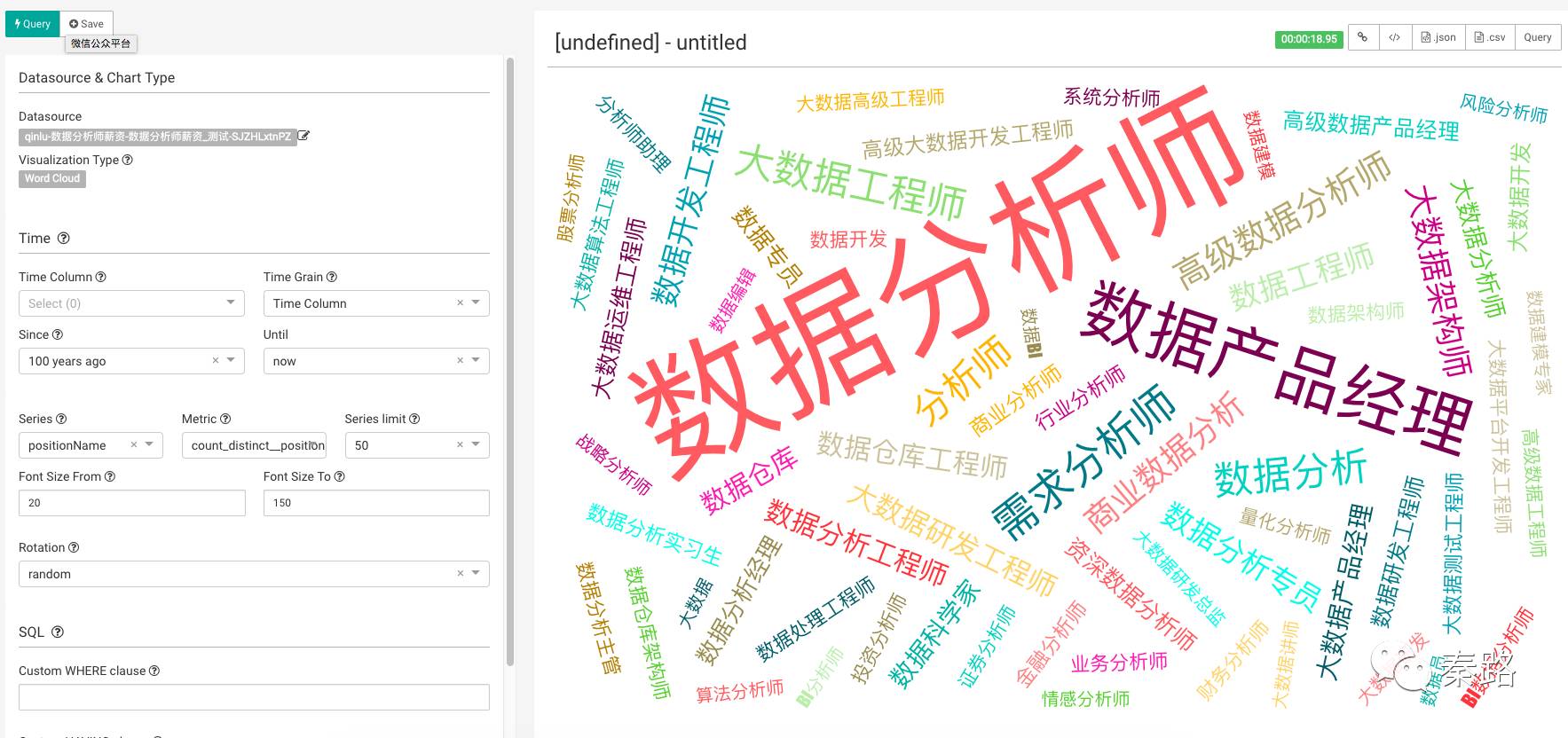
Task: Expand the Series dropdown arrow
Action: point(150,445)
